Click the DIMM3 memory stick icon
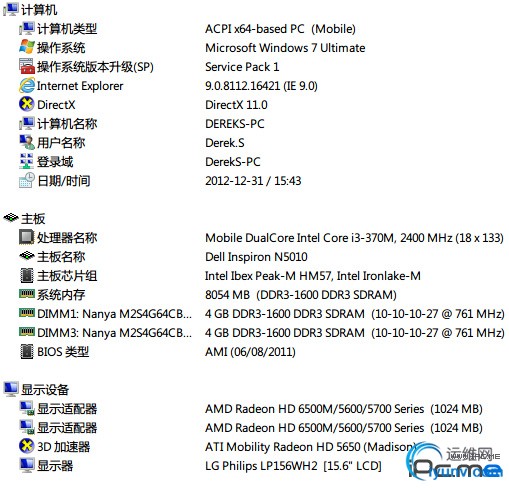This screenshot has width=509, height=488. tap(27, 332)
